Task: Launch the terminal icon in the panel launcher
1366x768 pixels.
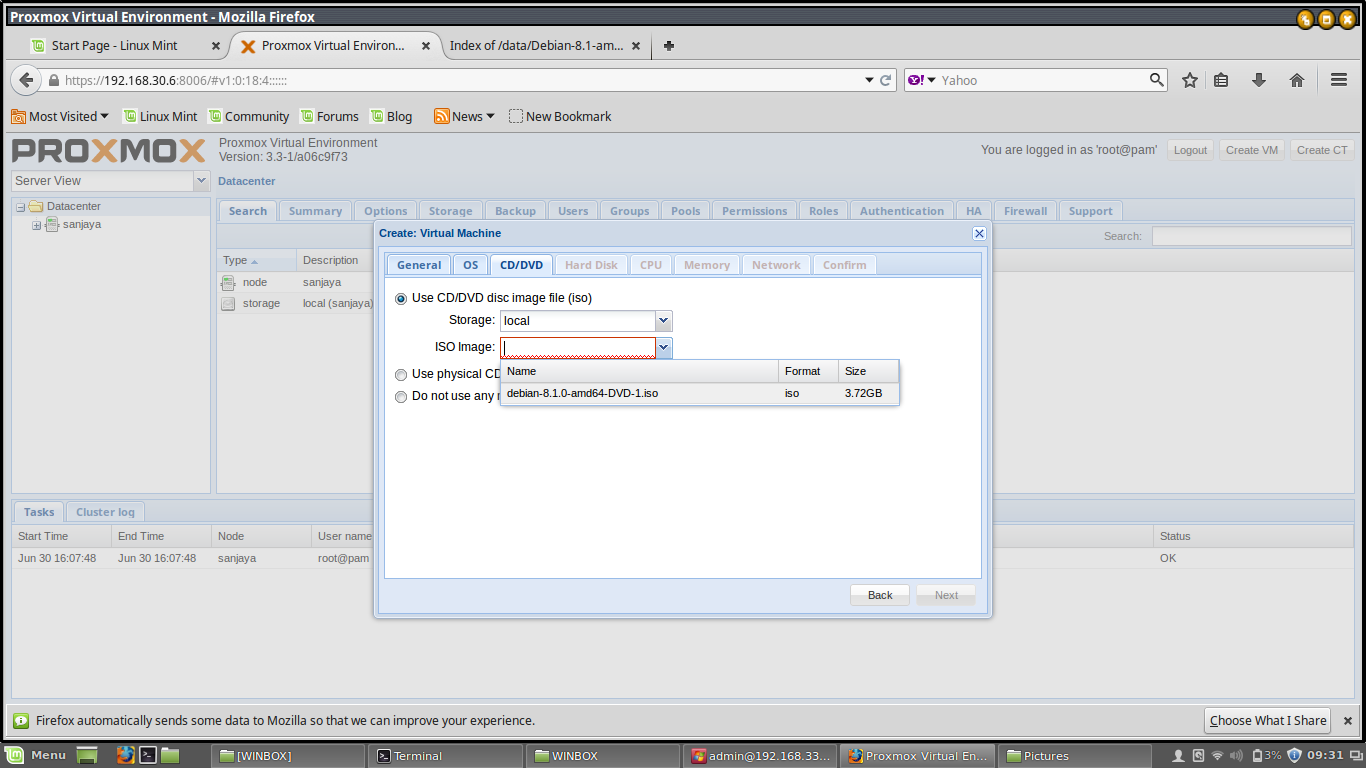Action: point(147,756)
